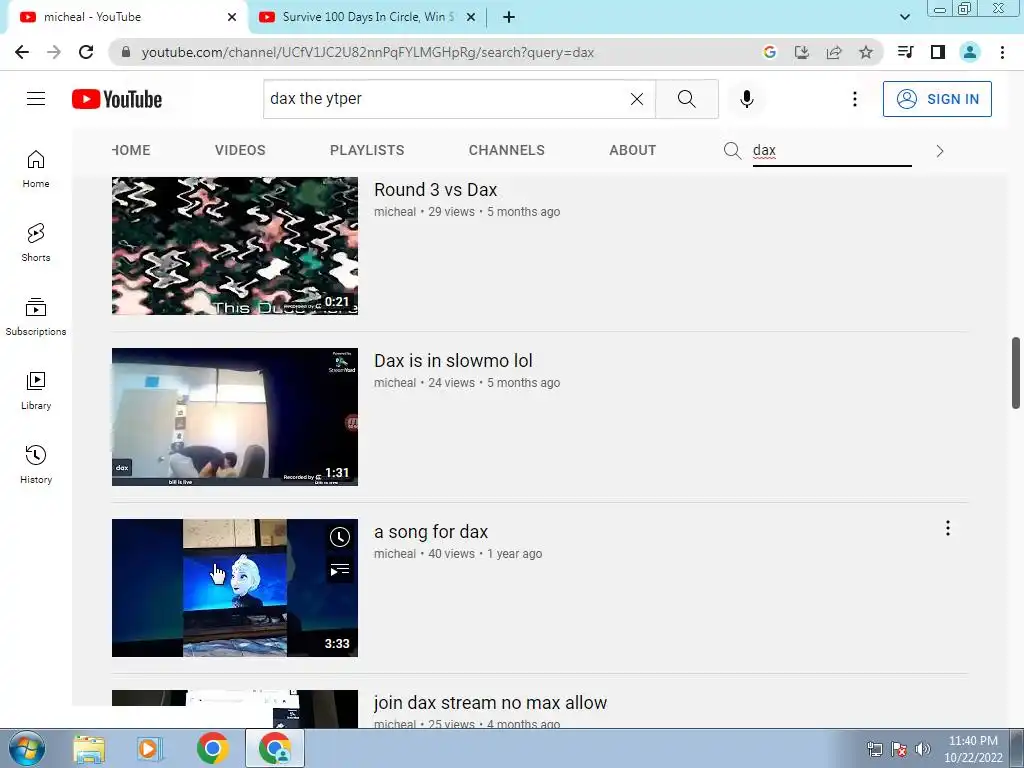
Task: Open the YouTube hamburger guide menu
Action: click(36, 99)
